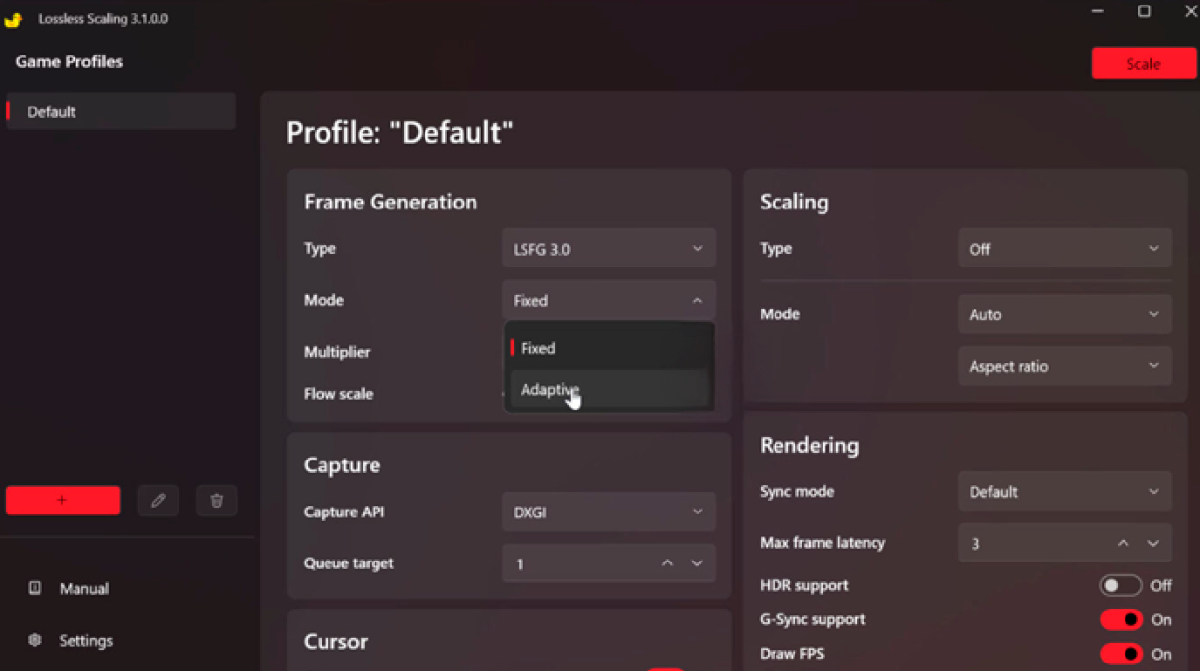Click the red add profile plus button
1200x671 pixels.
click(x=63, y=500)
